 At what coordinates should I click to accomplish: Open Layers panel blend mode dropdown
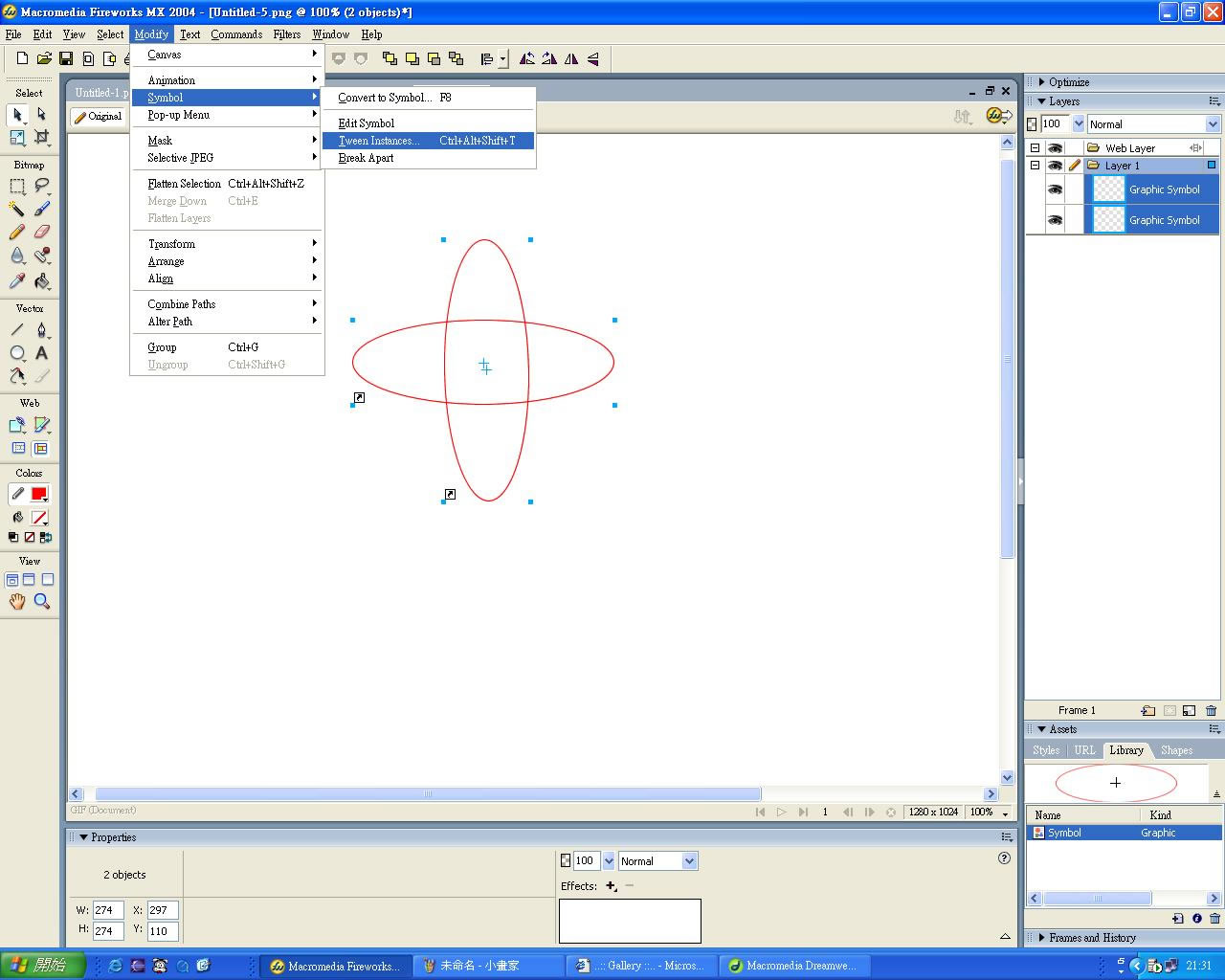(x=1214, y=124)
